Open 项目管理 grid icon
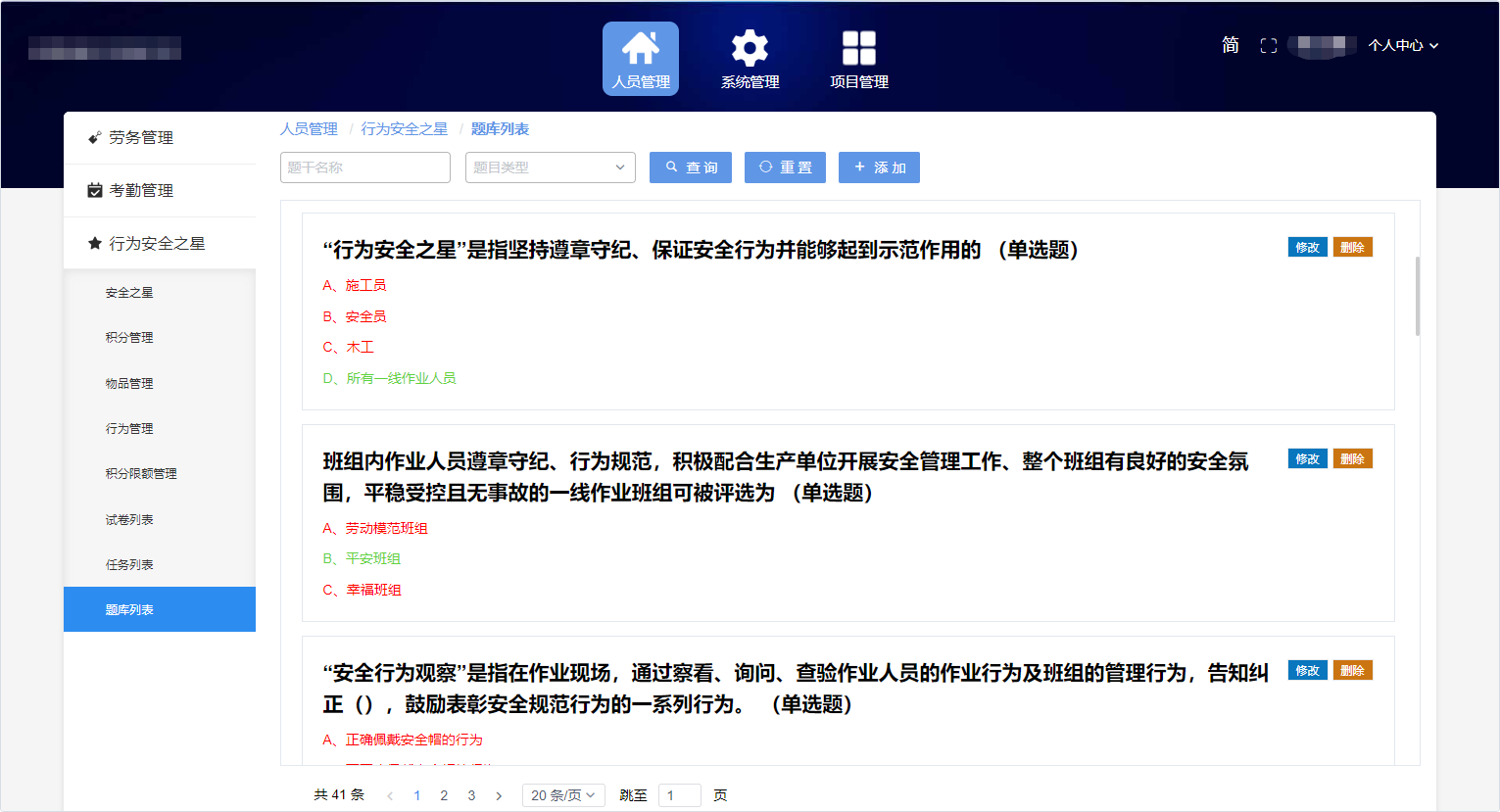Viewport: 1500px width, 812px height. click(x=858, y=48)
